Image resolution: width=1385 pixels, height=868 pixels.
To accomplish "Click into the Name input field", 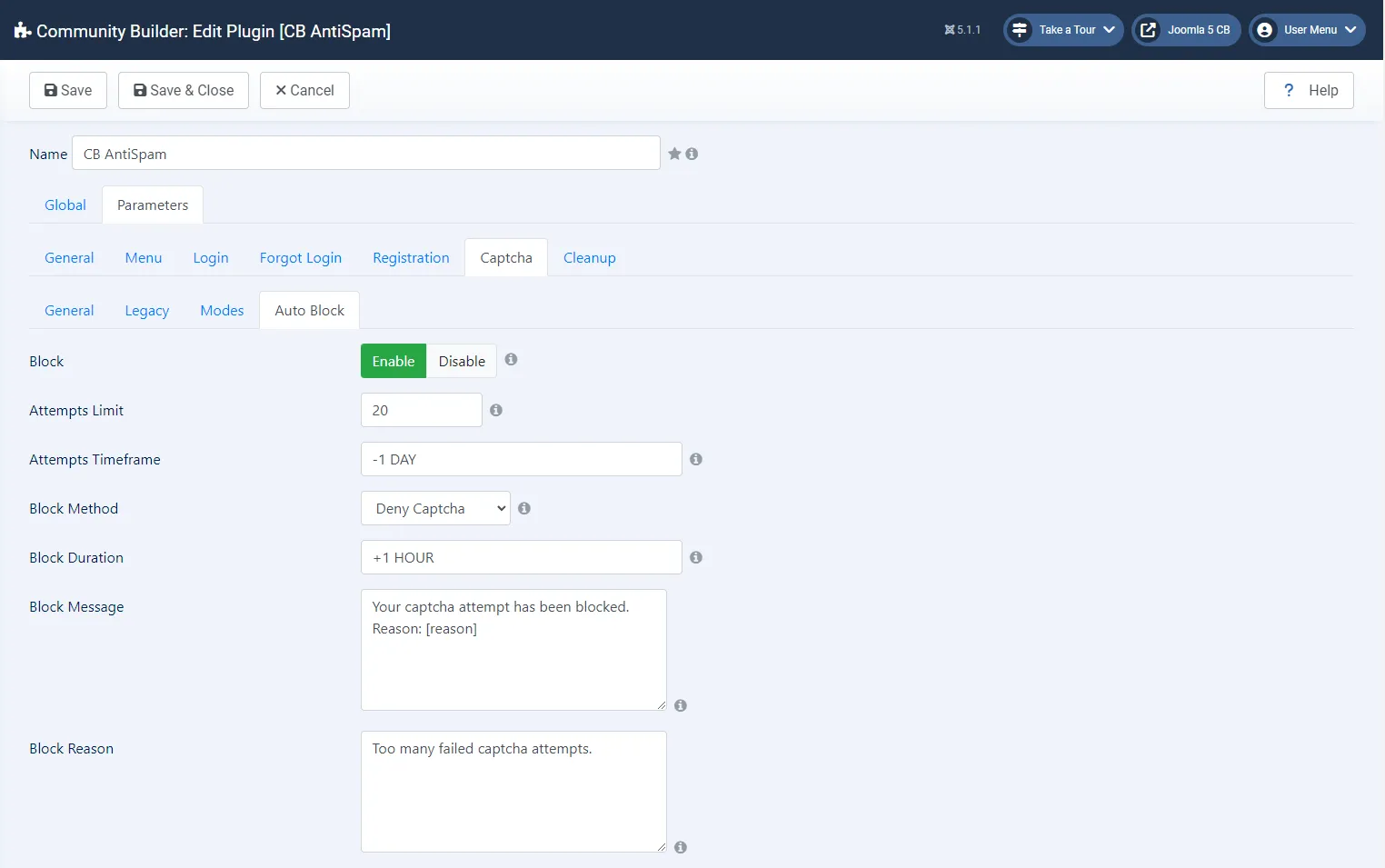I will [366, 153].
